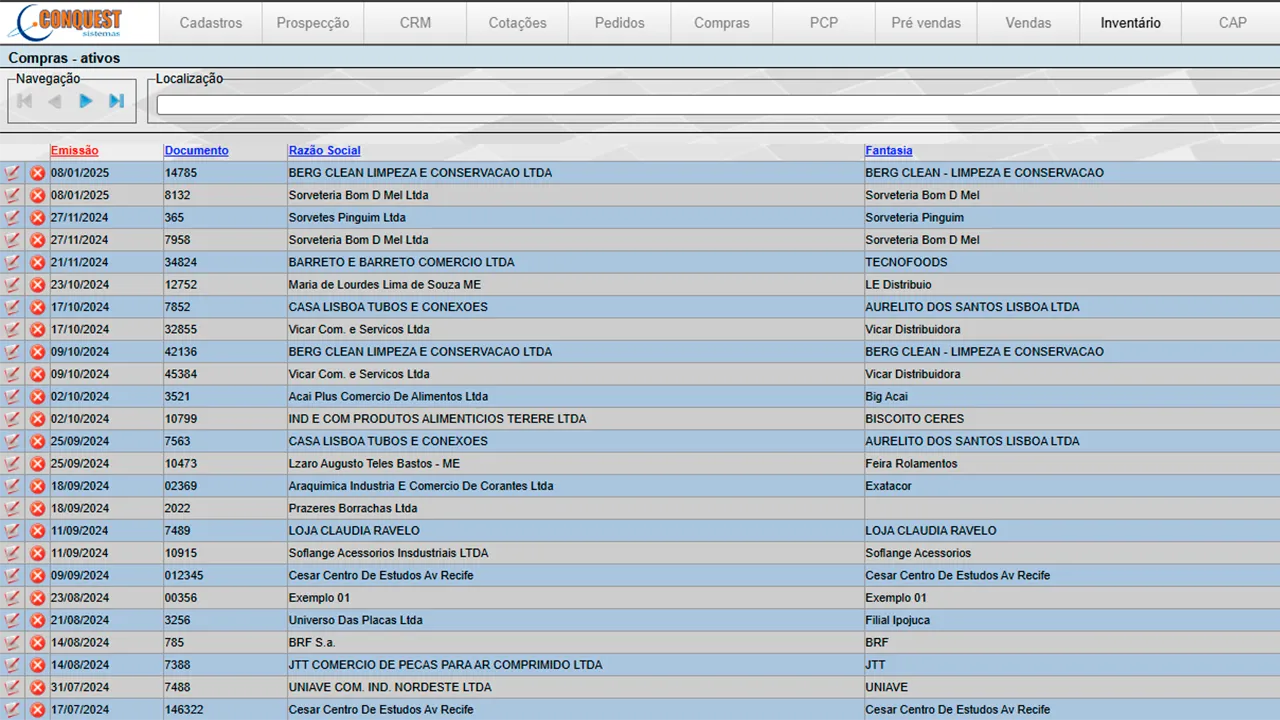Delete the document 45384 row
The width and height of the screenshot is (1280, 720).
pyautogui.click(x=37, y=374)
